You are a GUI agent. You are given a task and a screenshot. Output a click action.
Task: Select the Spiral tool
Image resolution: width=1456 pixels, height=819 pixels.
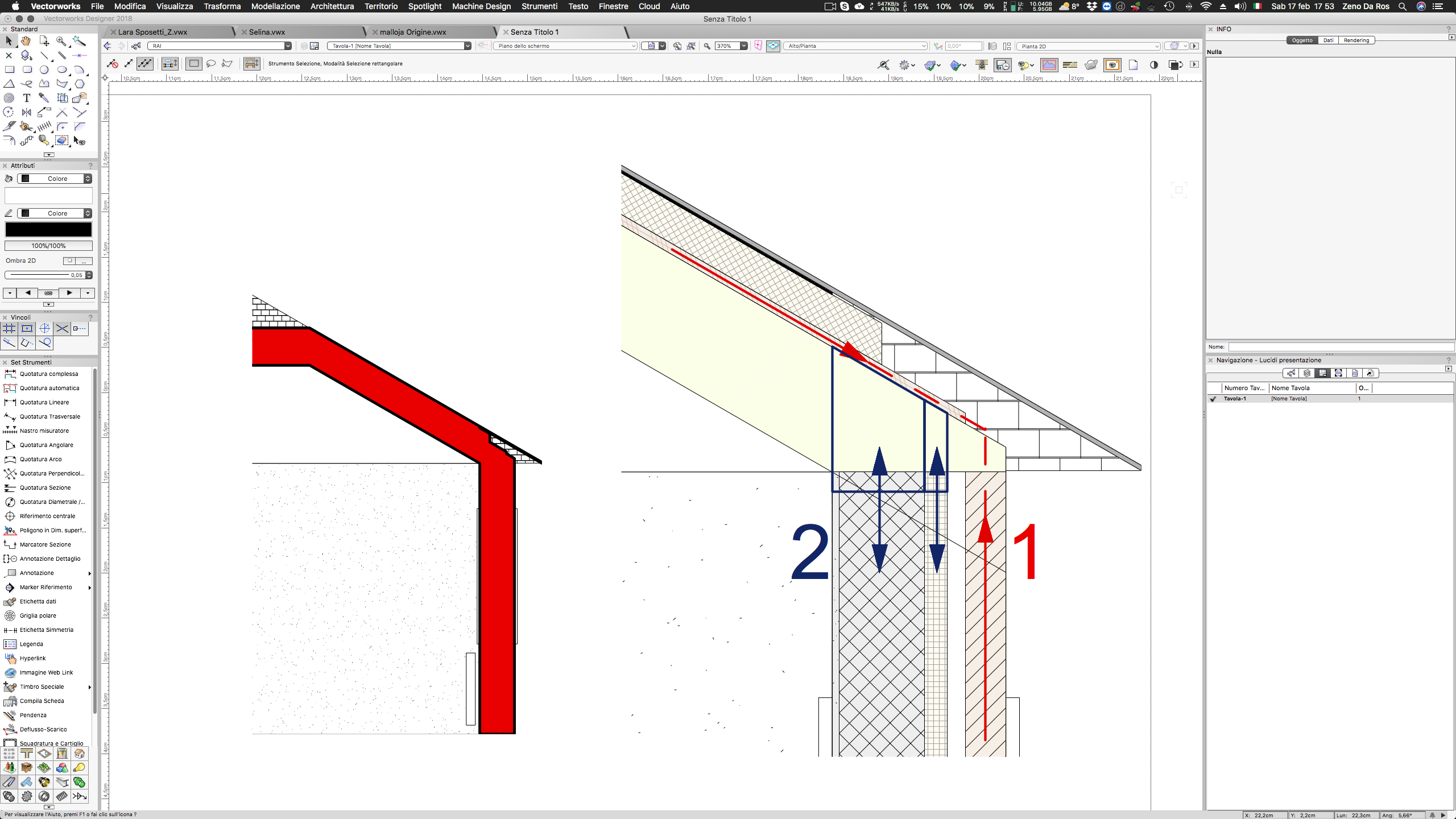coord(9,98)
